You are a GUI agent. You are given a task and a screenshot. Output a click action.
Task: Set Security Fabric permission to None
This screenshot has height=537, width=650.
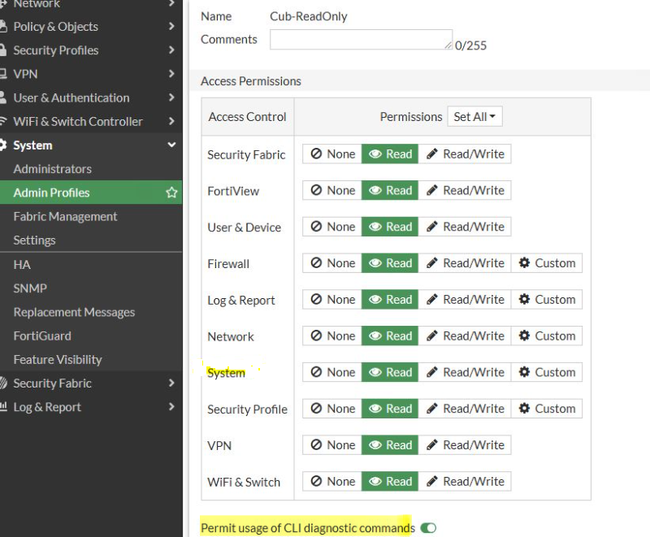(x=332, y=154)
